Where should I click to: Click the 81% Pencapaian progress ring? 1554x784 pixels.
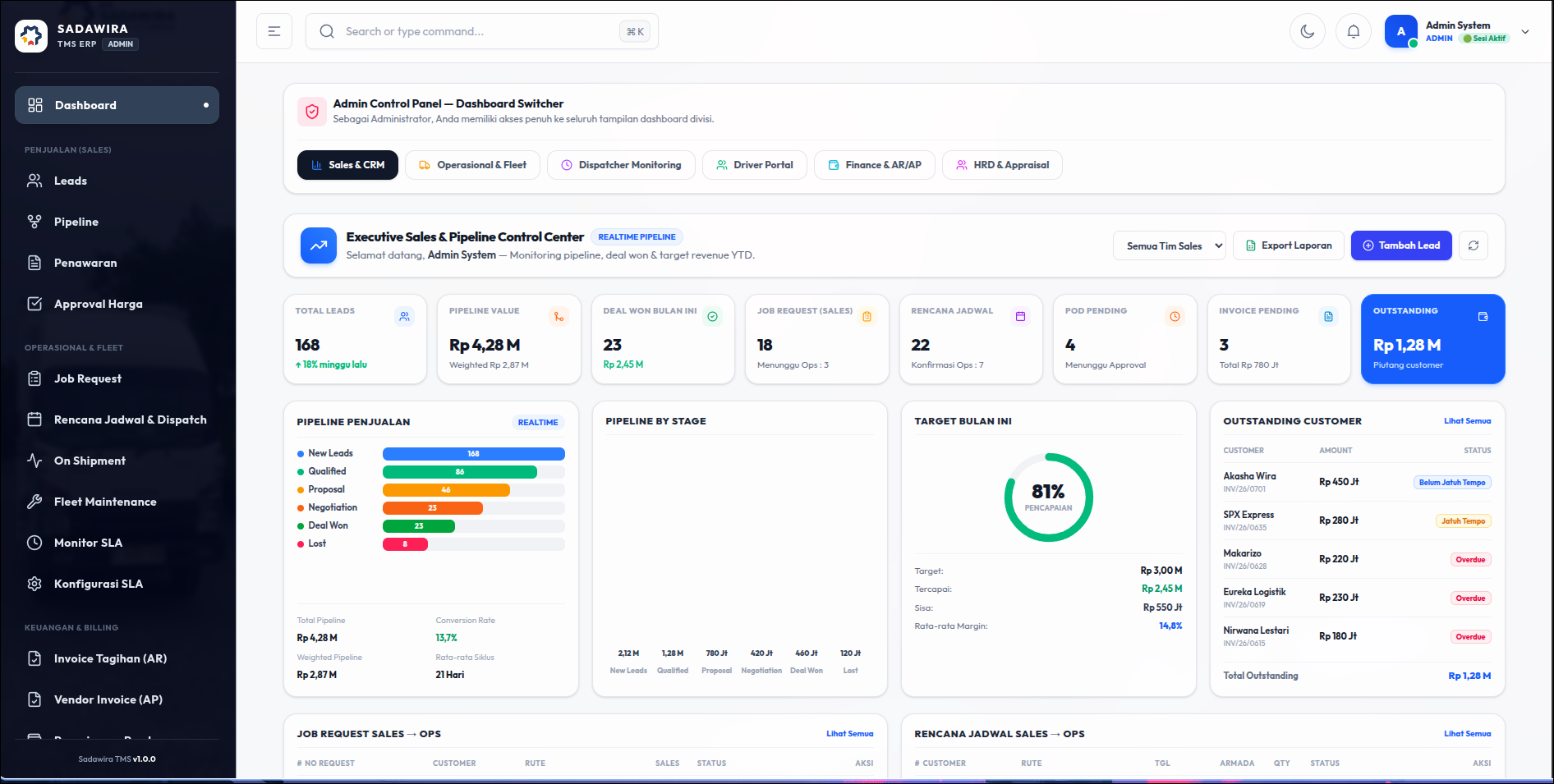[1048, 497]
